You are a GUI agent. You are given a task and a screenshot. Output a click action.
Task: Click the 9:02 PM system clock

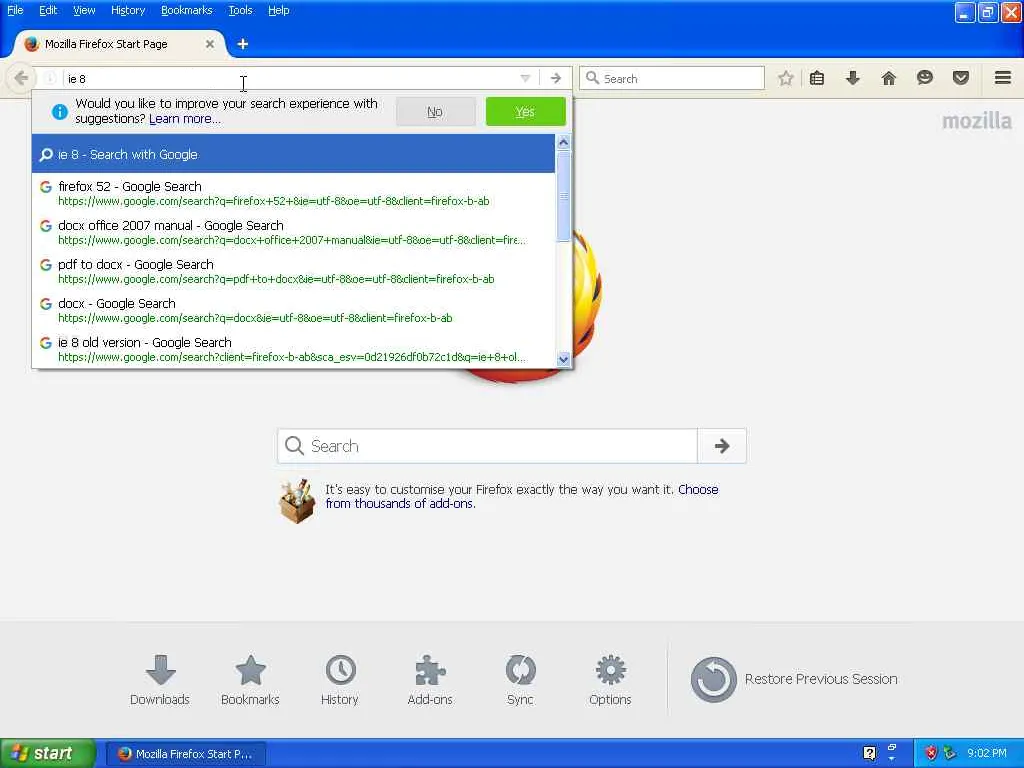[987, 754]
